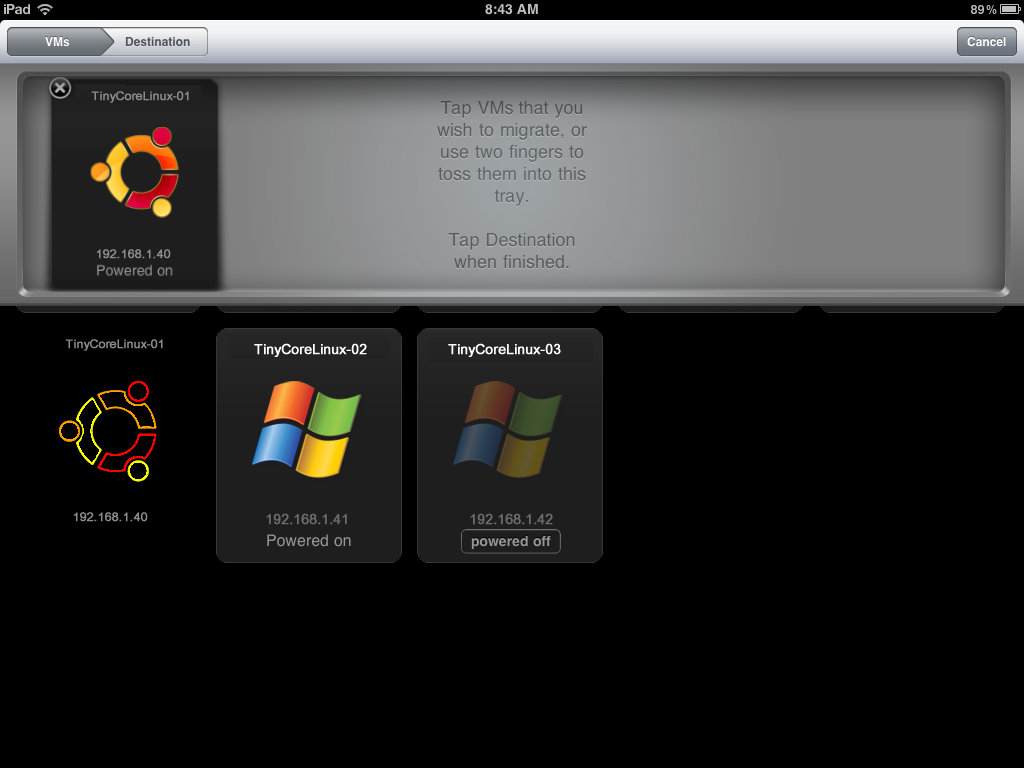Viewport: 1024px width, 768px height.
Task: Cancel the migration
Action: coord(986,42)
